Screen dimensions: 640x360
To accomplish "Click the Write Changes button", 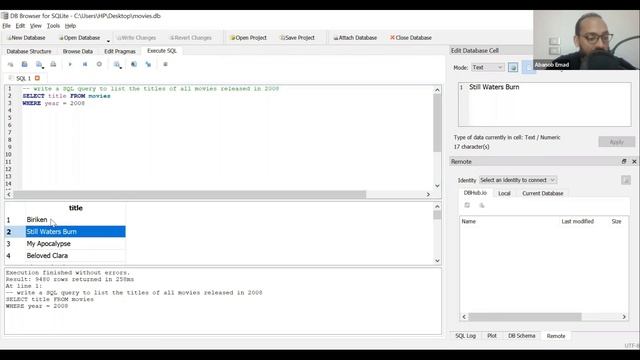I will 136,38.
